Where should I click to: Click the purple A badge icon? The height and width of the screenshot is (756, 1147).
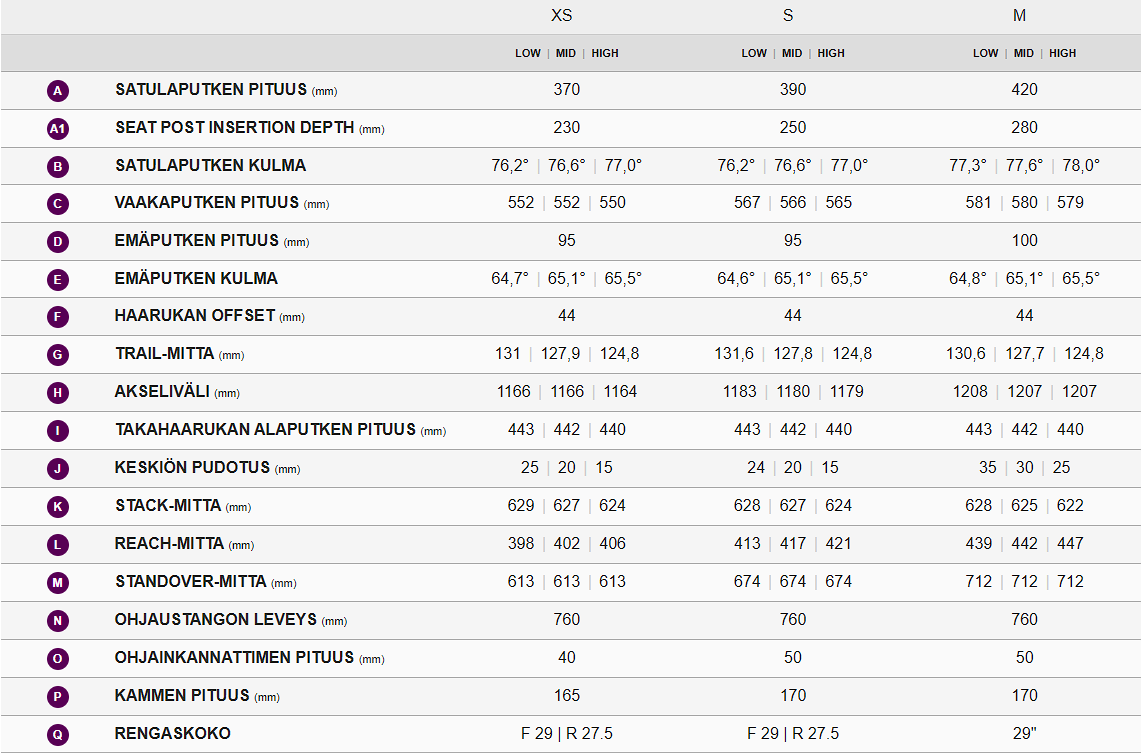pos(58,91)
